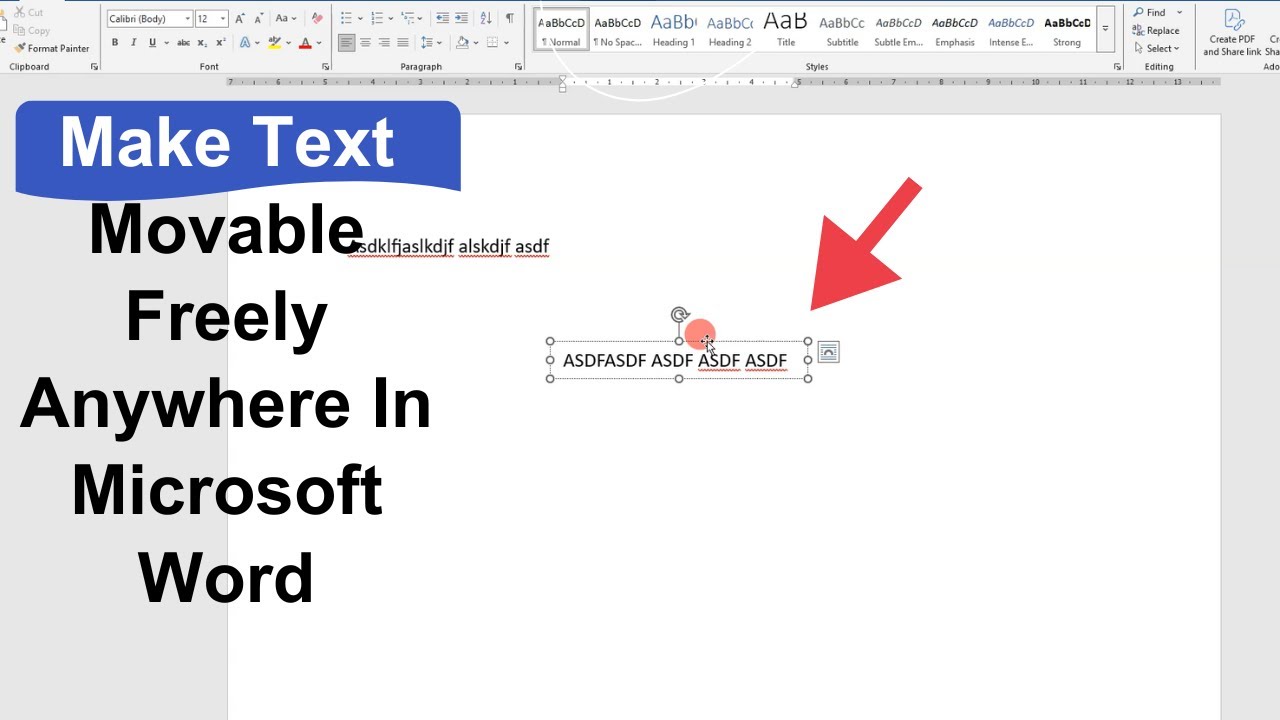Apply Title style
Screen dimensions: 1280x720
[x=786, y=28]
